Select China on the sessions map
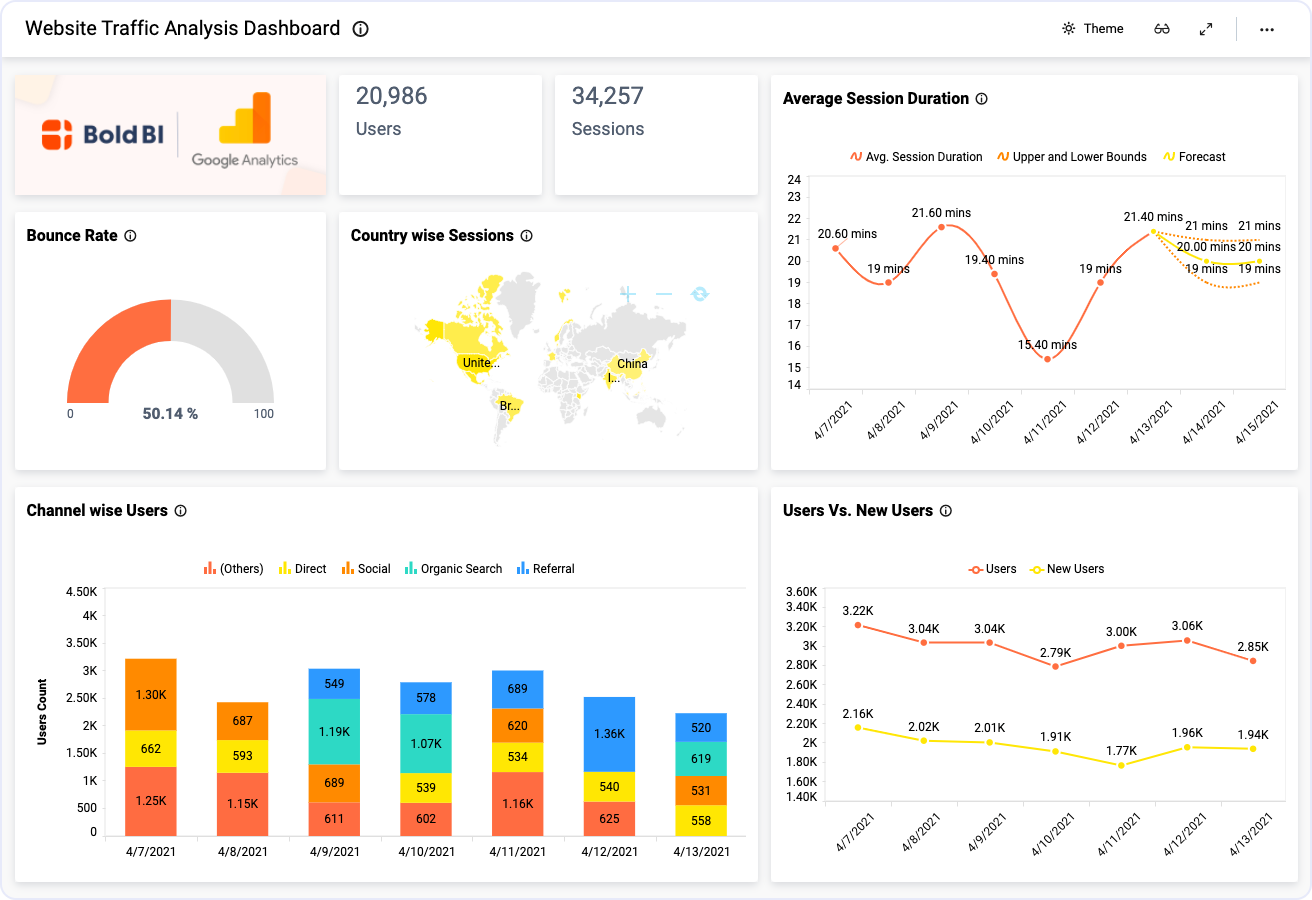The height and width of the screenshot is (900, 1312). [630, 362]
